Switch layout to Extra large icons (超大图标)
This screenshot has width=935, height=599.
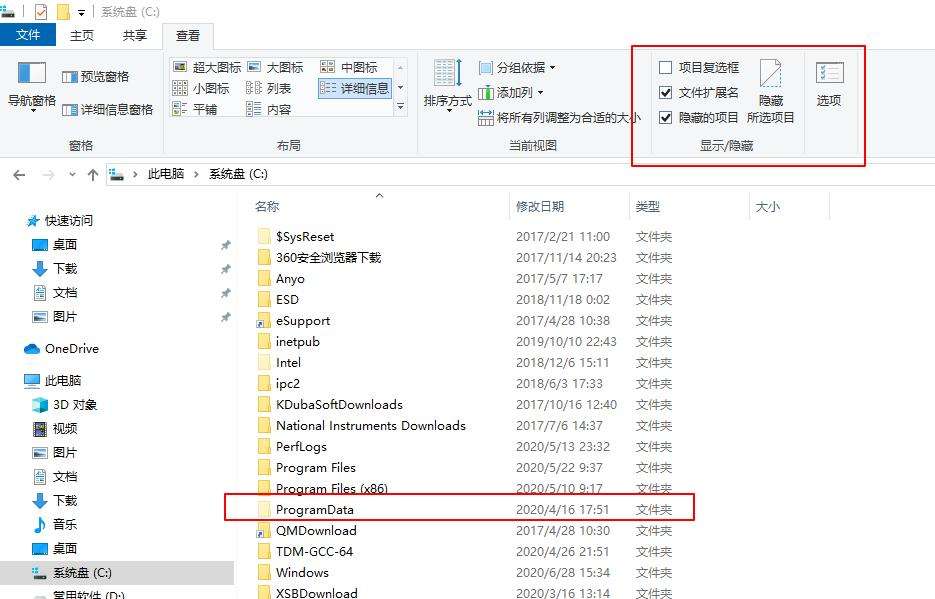[206, 67]
